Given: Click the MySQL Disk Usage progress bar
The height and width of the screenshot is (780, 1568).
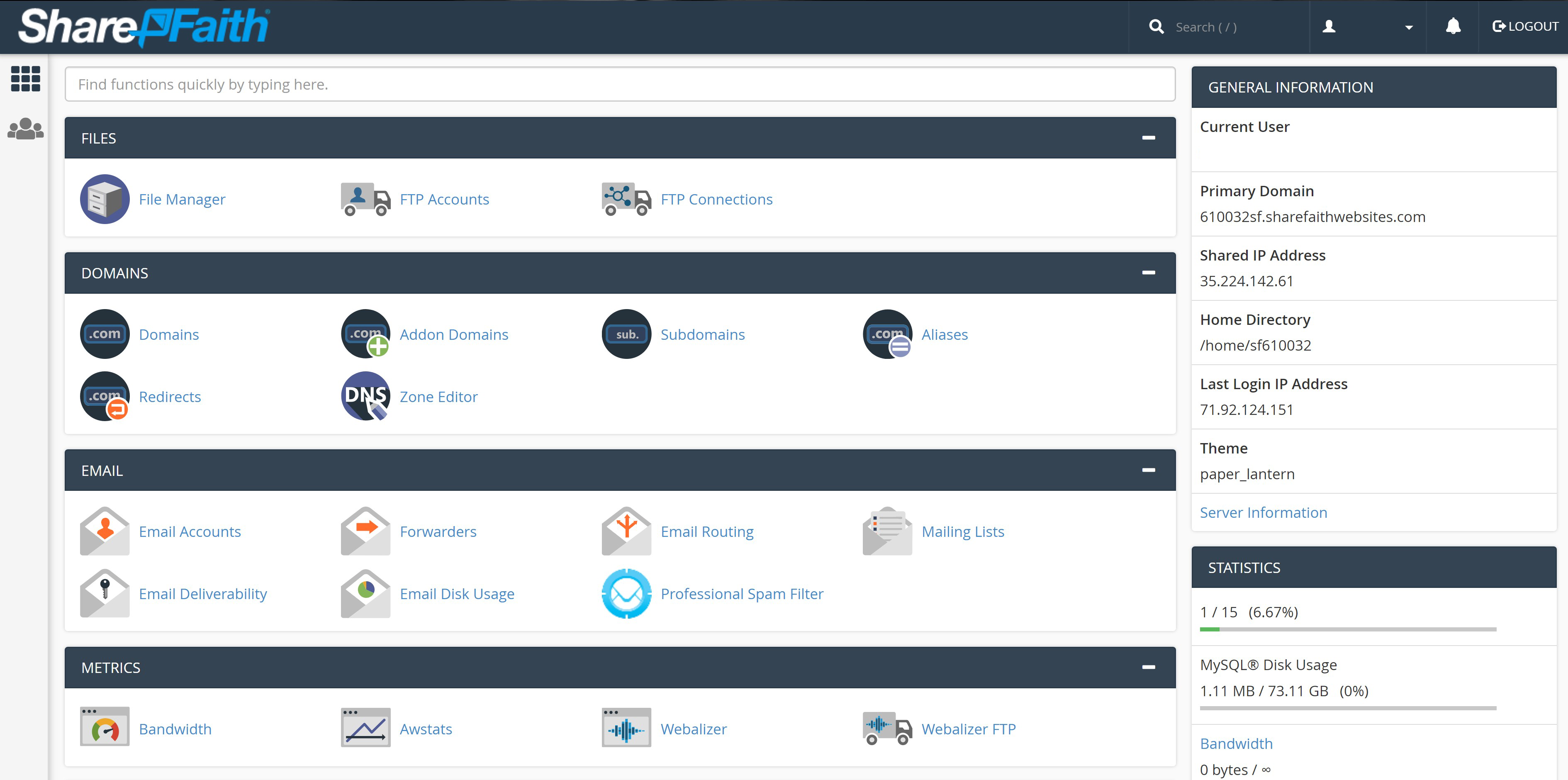Looking at the screenshot, I should click(x=1348, y=708).
